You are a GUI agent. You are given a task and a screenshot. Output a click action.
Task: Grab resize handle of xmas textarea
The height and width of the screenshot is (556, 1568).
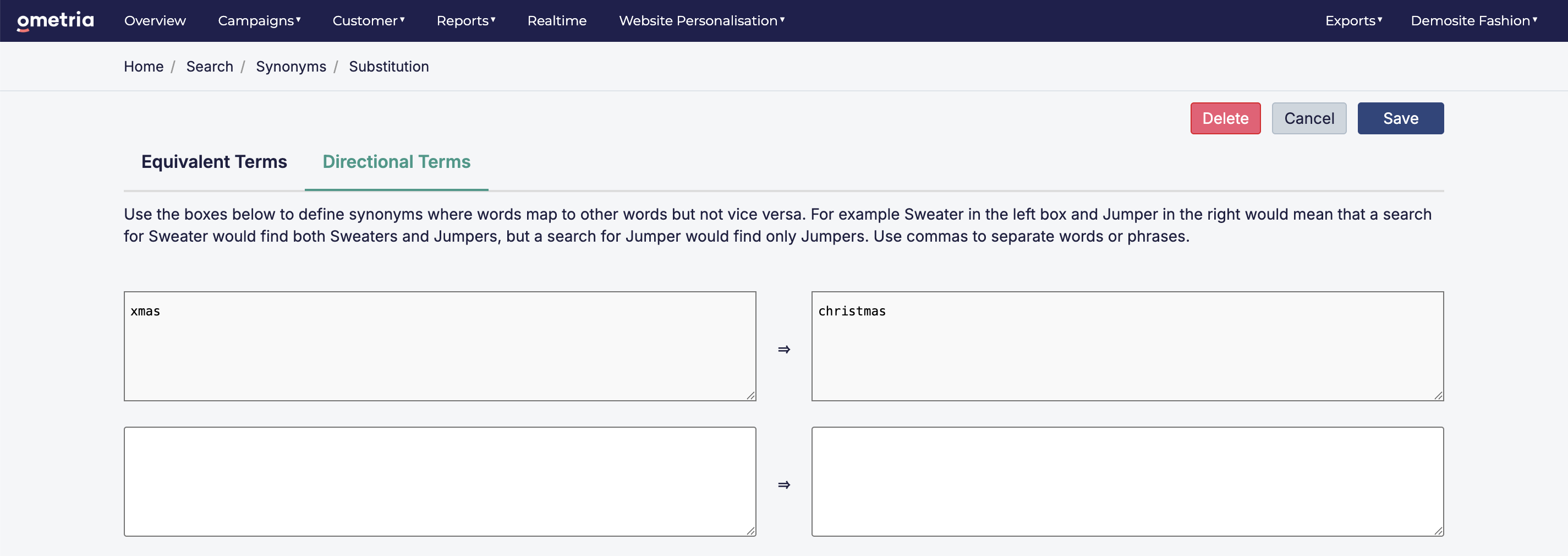coord(750,395)
